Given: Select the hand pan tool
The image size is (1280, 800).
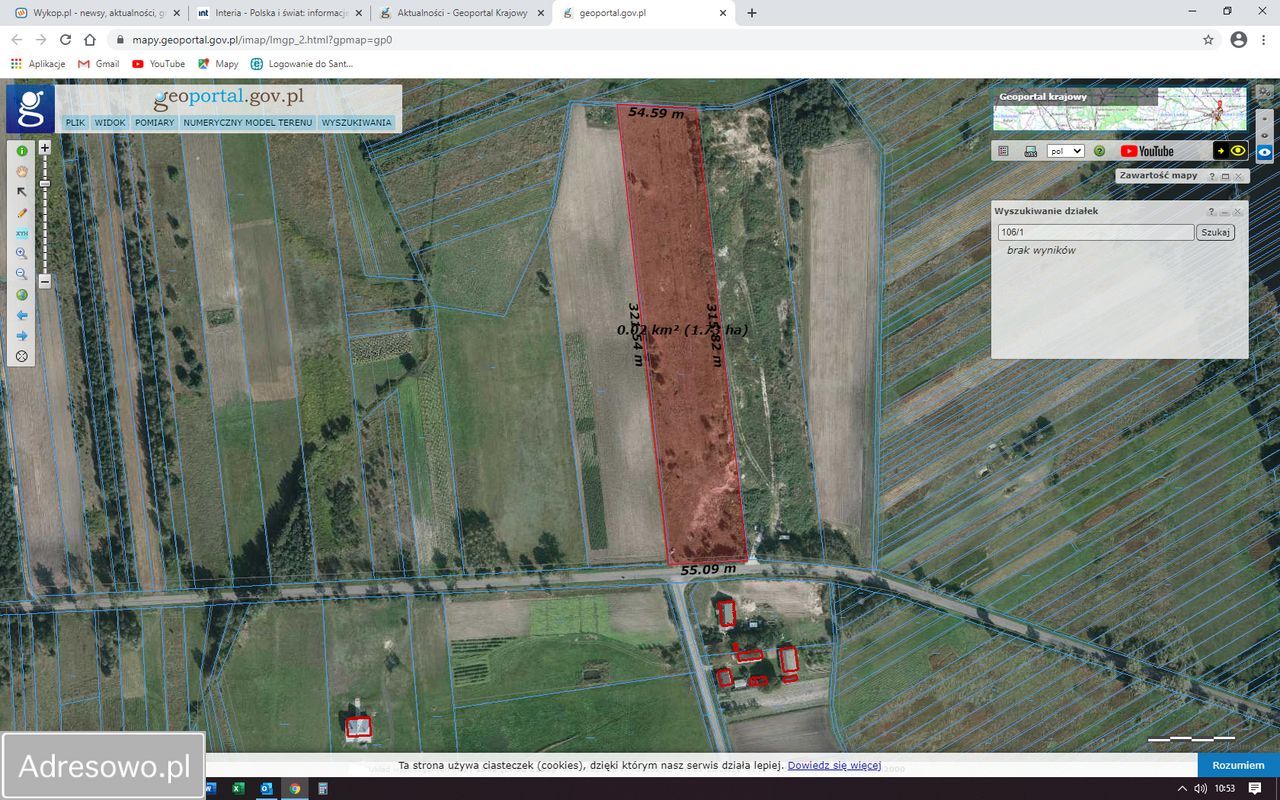Looking at the screenshot, I should (x=21, y=172).
